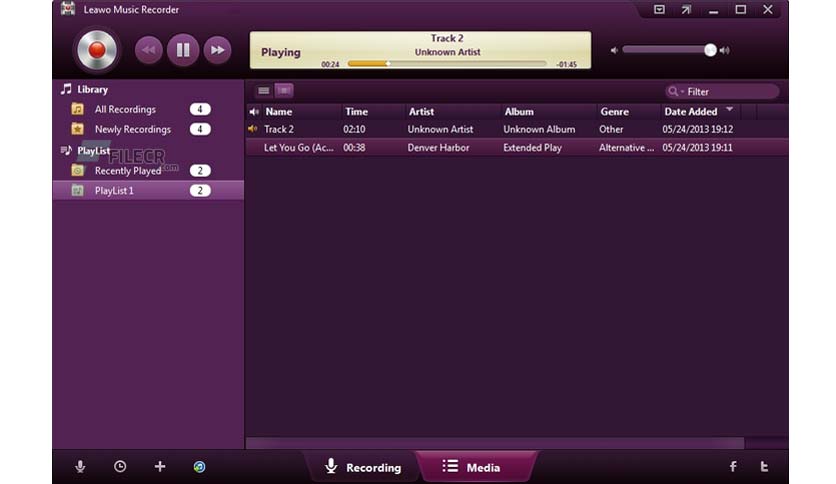
Task: Skip forward to the next track
Action: click(217, 50)
